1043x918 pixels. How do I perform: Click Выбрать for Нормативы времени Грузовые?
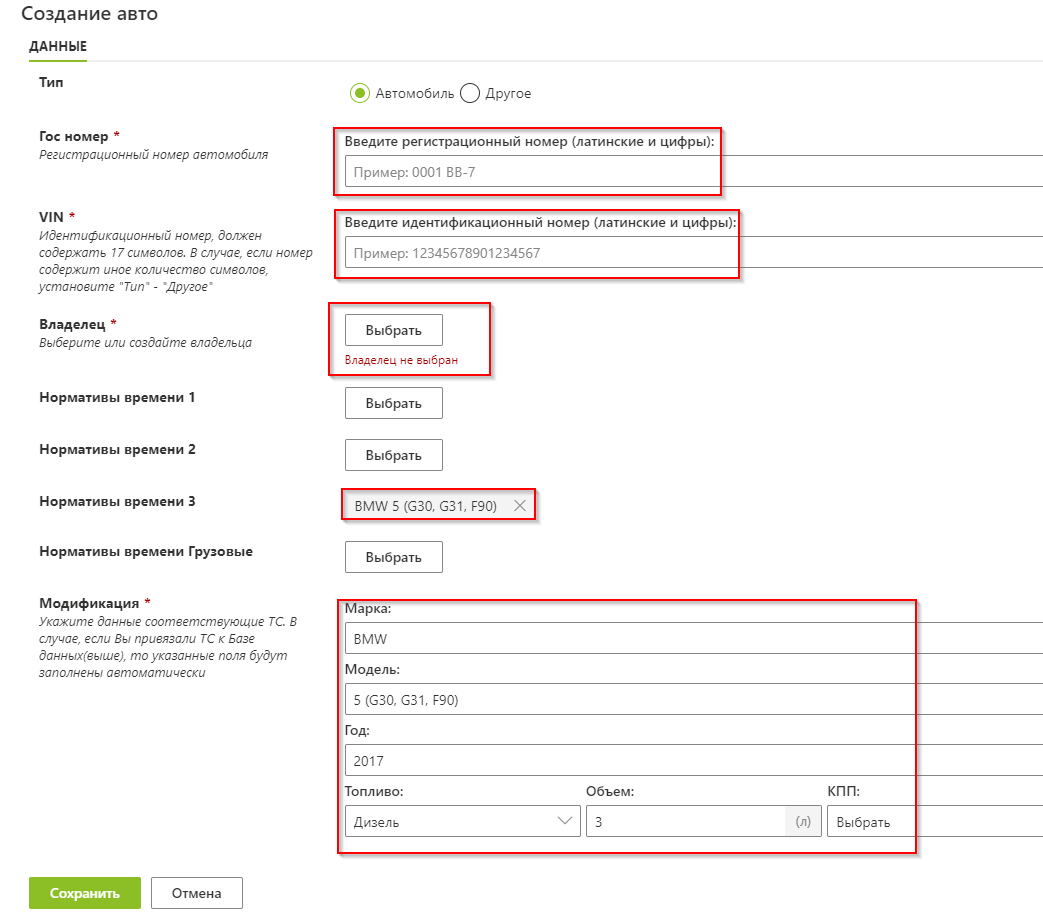(x=394, y=557)
